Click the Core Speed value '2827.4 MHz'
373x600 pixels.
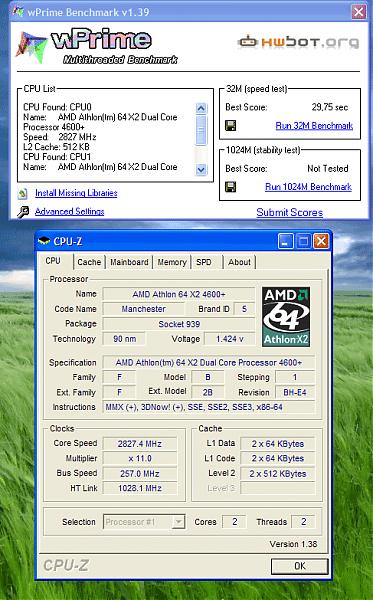tap(140, 444)
